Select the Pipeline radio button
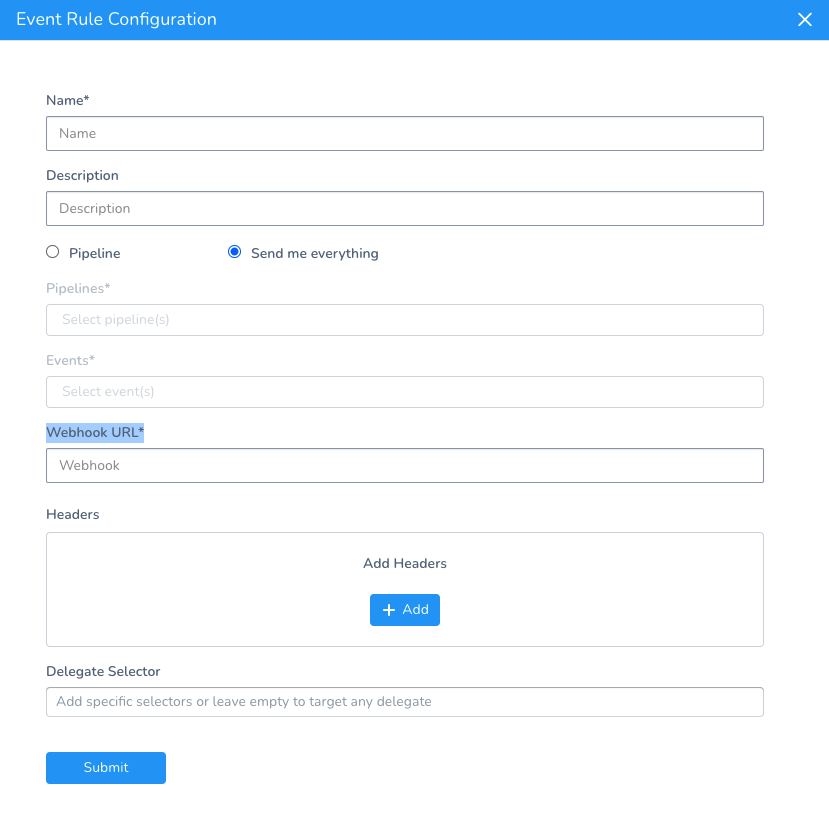The height and width of the screenshot is (829, 829). point(52,252)
